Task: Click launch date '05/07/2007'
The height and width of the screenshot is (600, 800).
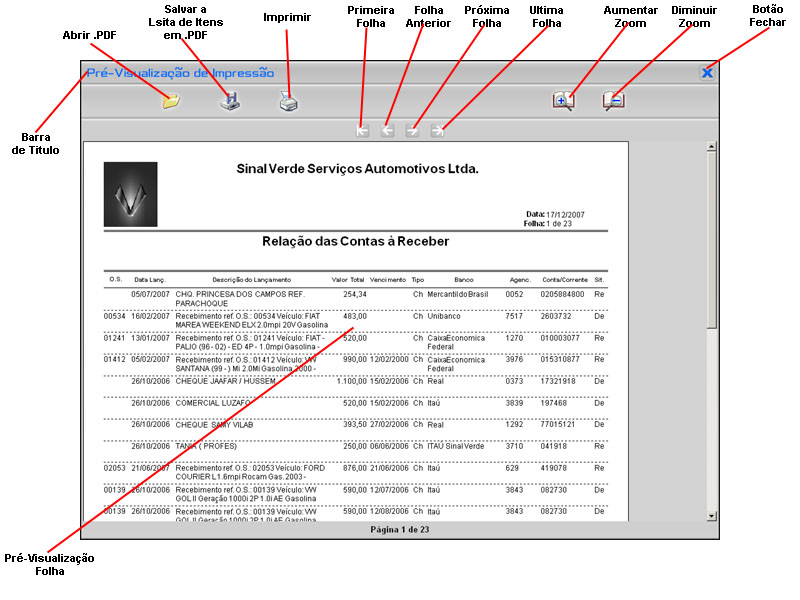Action: (x=150, y=294)
